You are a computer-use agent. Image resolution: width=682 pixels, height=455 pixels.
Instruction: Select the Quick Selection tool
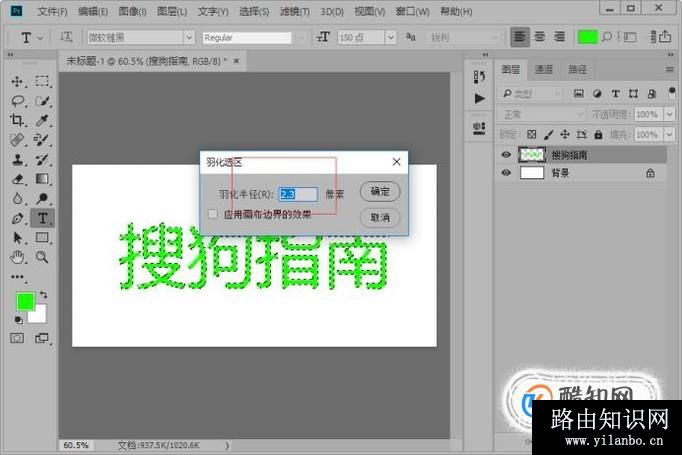[42, 101]
